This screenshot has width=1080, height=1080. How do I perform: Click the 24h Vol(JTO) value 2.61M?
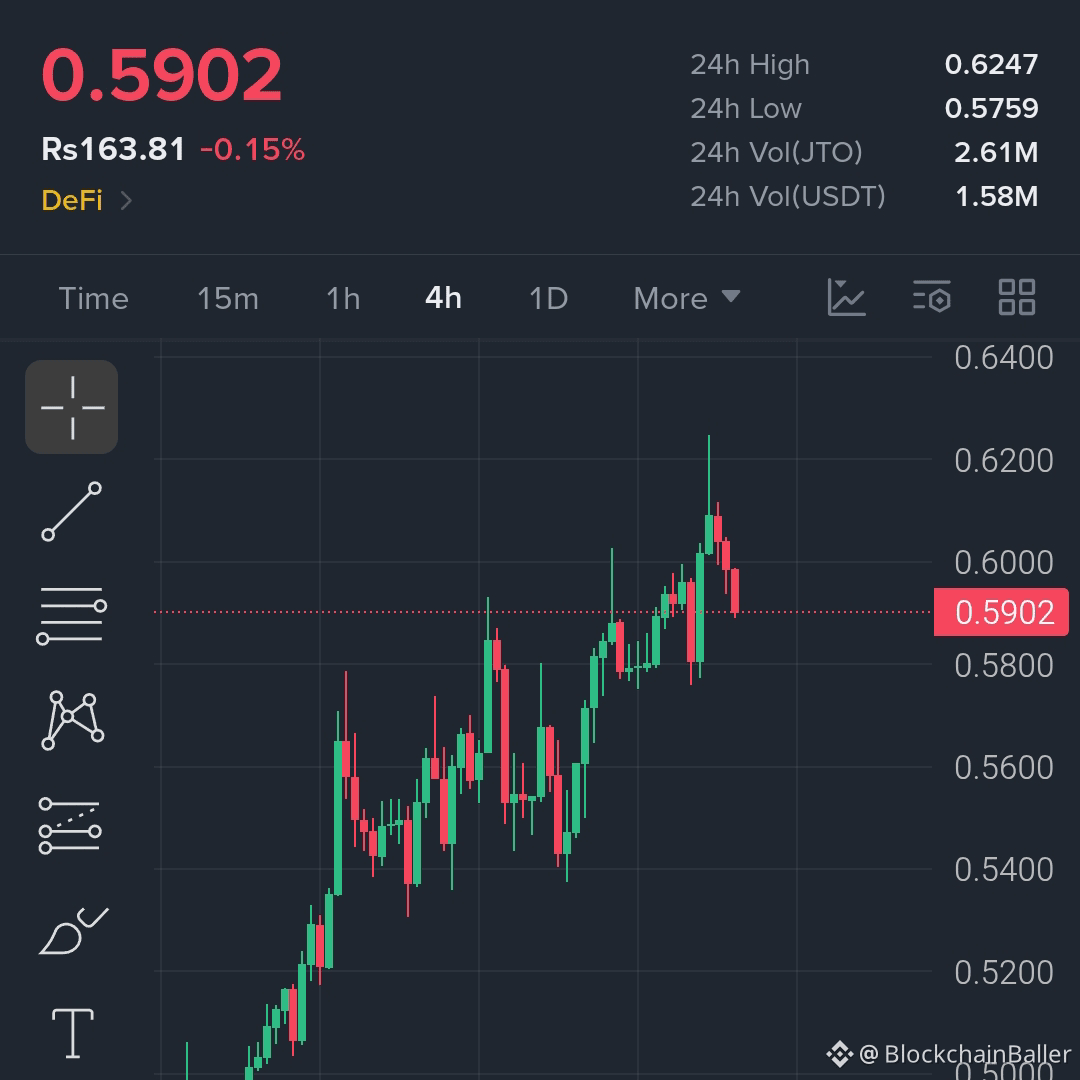click(996, 152)
